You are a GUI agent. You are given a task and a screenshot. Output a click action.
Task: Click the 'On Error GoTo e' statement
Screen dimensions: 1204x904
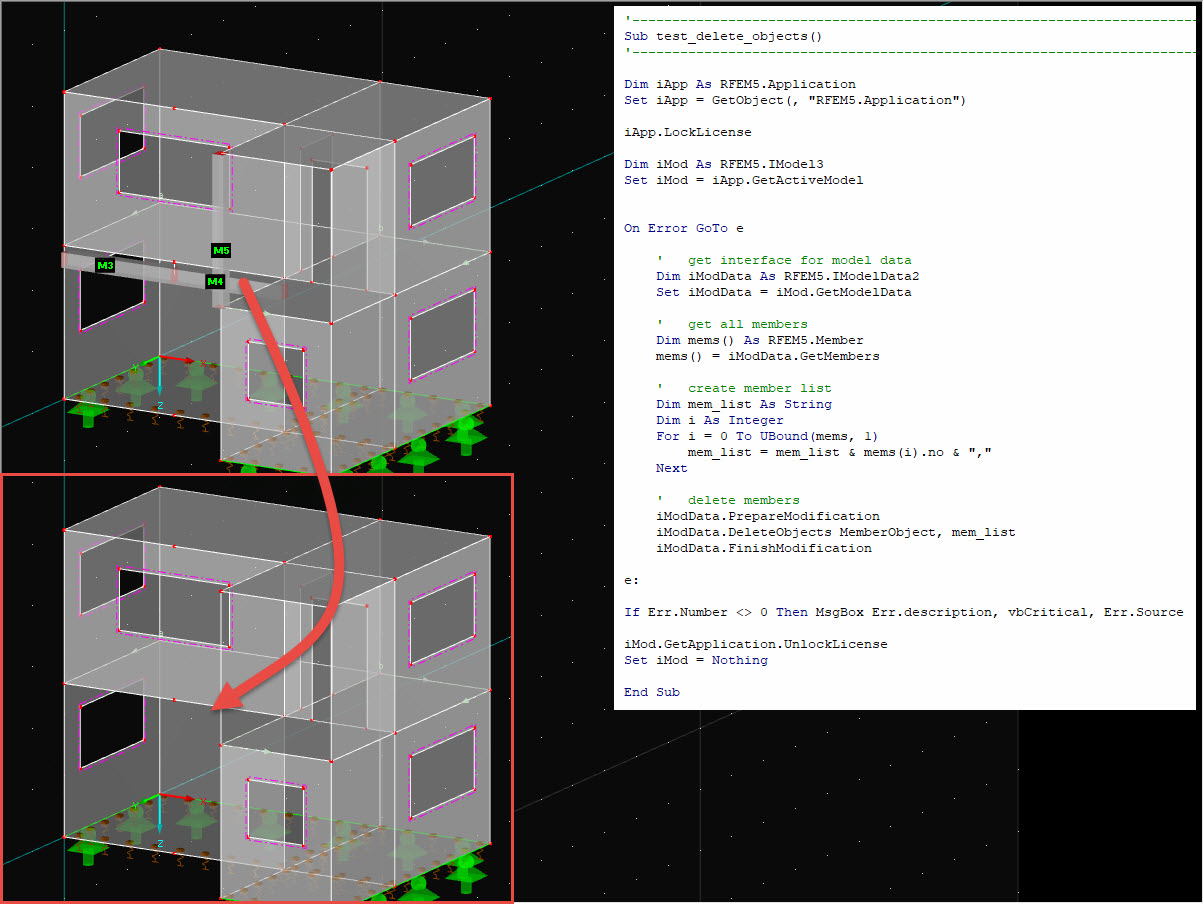(x=684, y=228)
